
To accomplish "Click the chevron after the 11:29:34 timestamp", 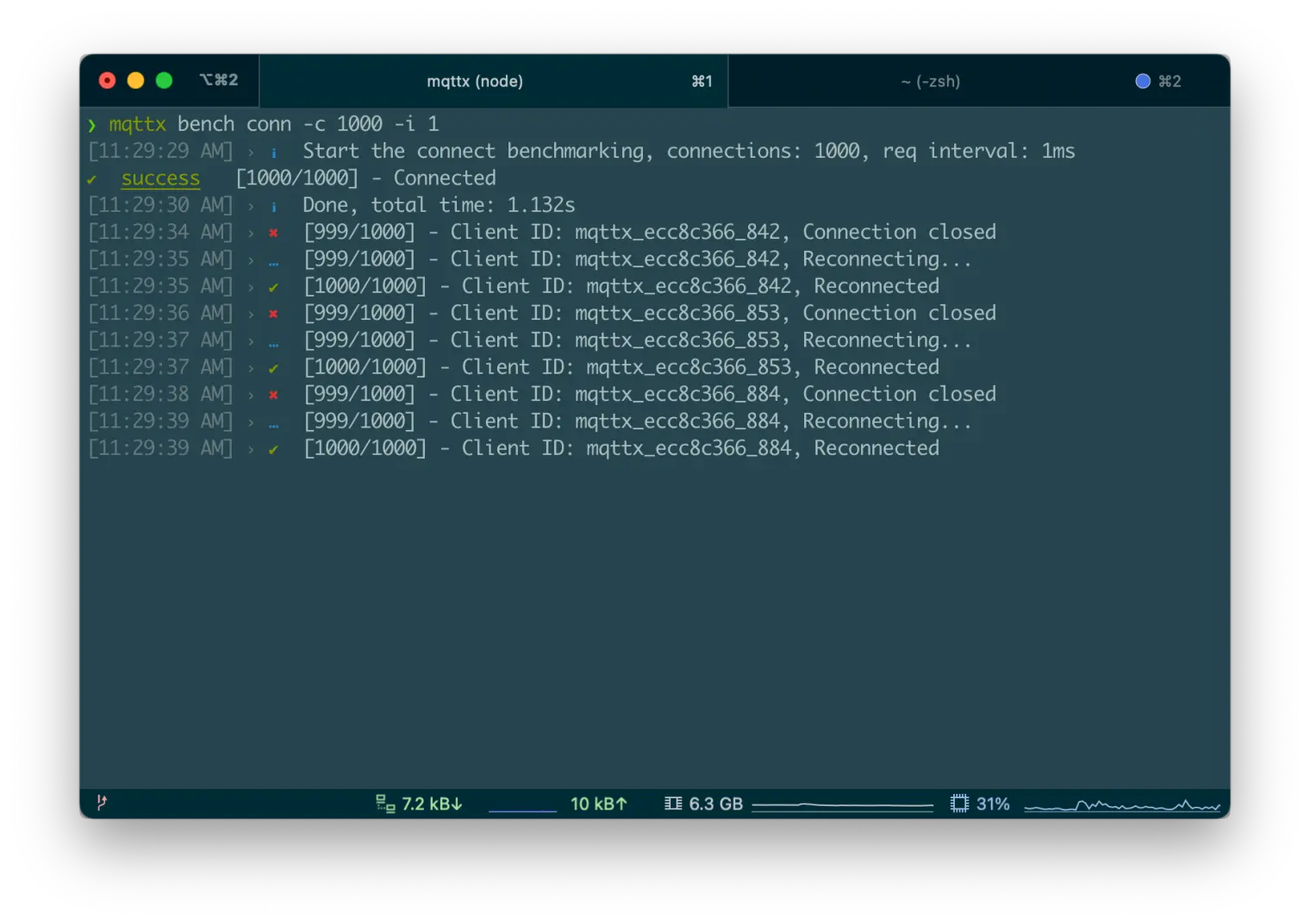I will tap(250, 232).
